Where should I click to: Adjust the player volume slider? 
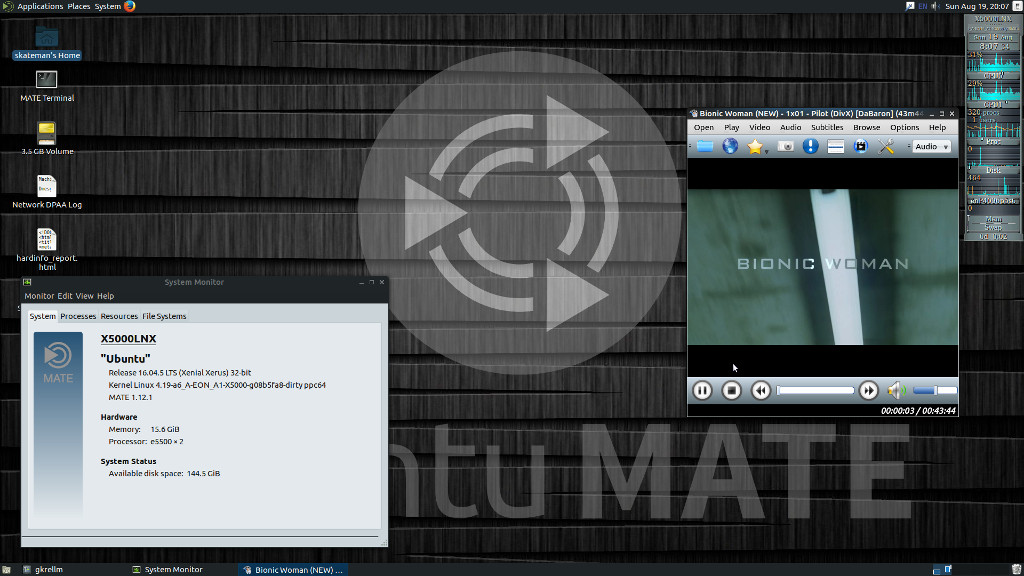(935, 391)
